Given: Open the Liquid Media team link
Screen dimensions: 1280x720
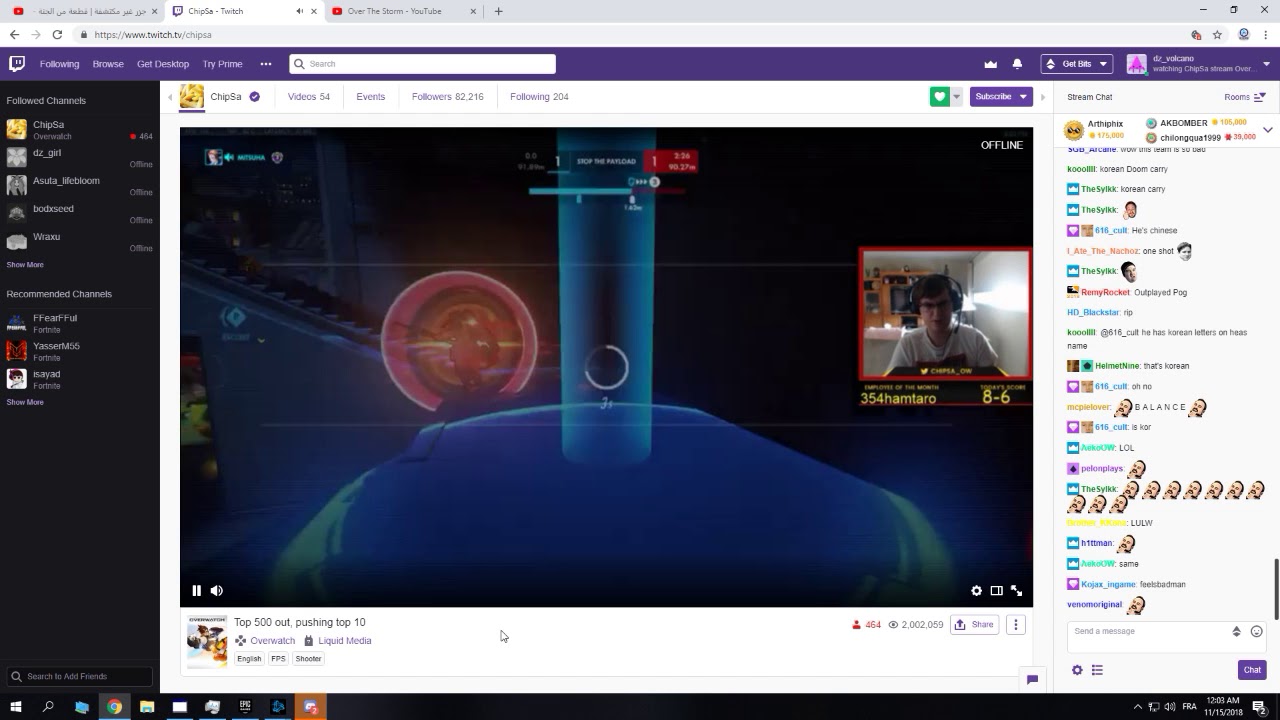Looking at the screenshot, I should click(x=344, y=641).
